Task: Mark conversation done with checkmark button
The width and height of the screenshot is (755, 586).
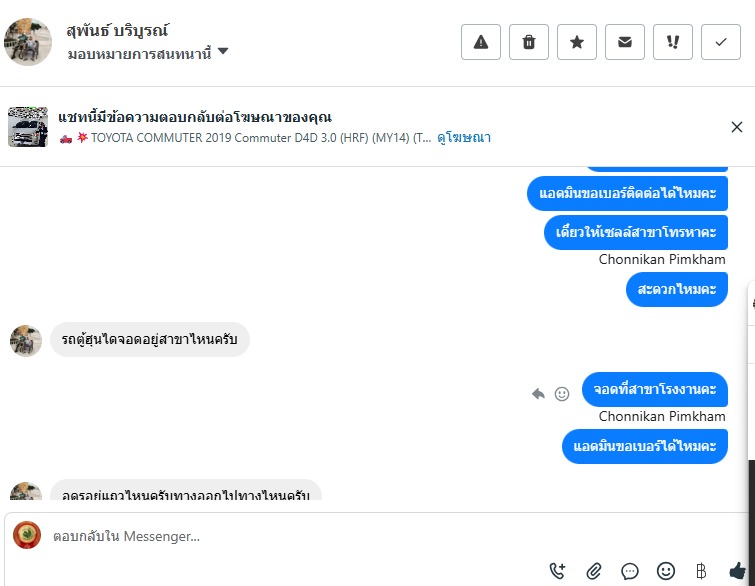Action: pos(721,42)
